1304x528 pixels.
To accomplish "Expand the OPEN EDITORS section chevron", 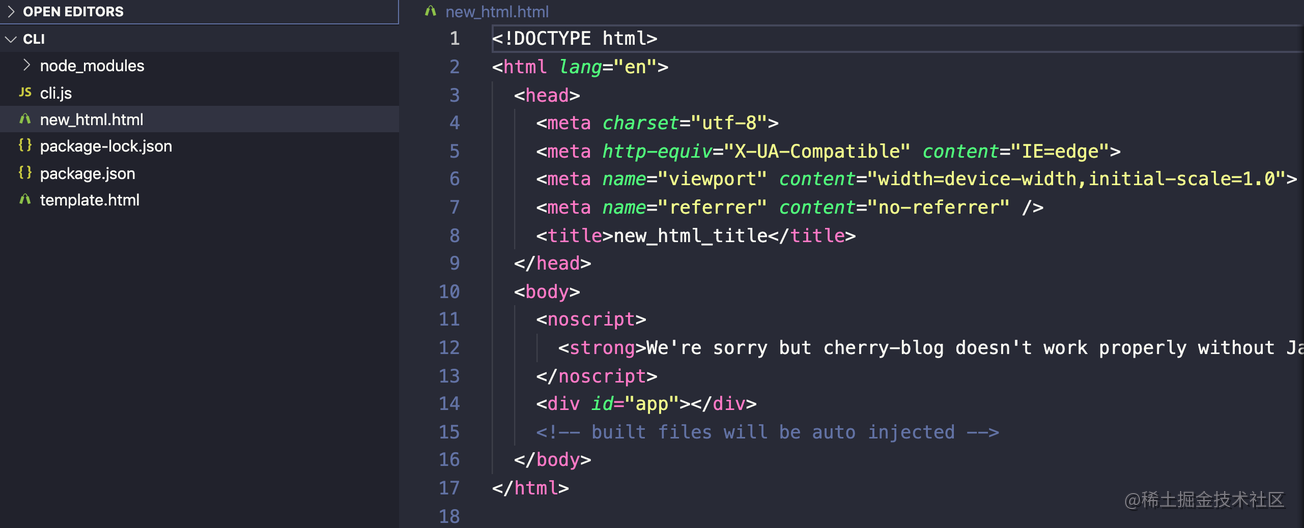I will point(11,12).
